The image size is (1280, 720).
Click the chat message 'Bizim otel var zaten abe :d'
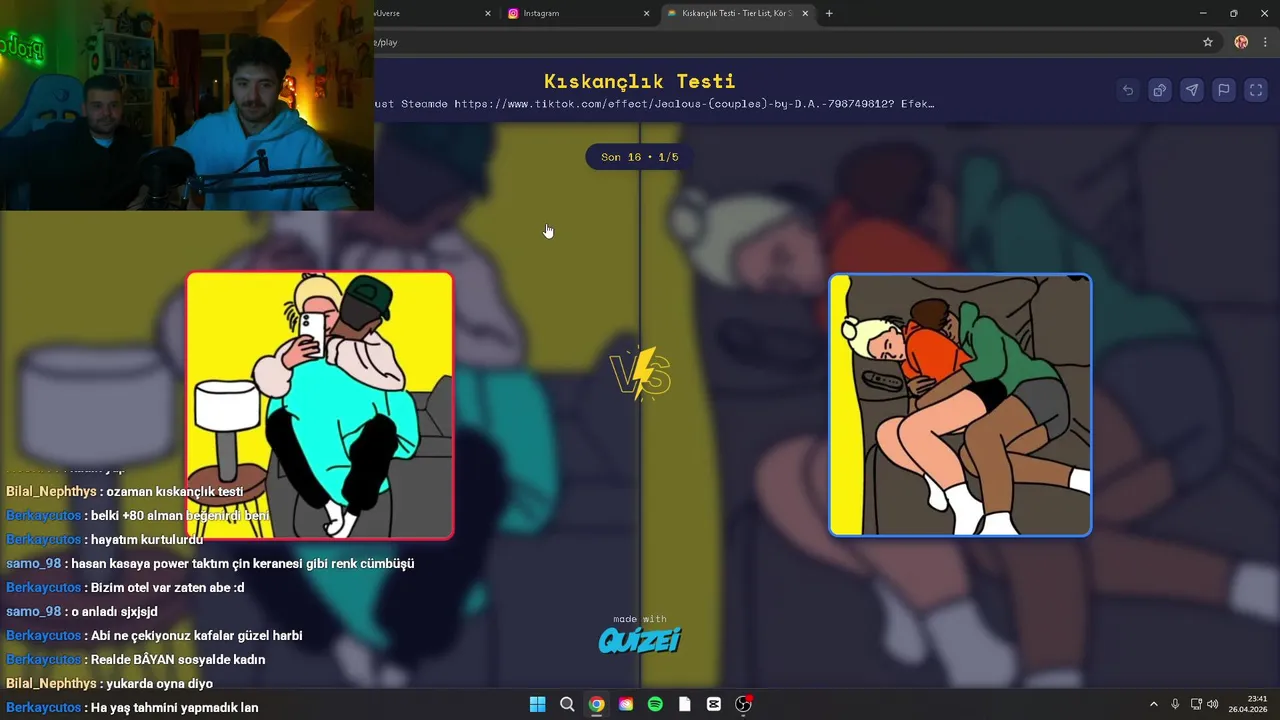[167, 588]
